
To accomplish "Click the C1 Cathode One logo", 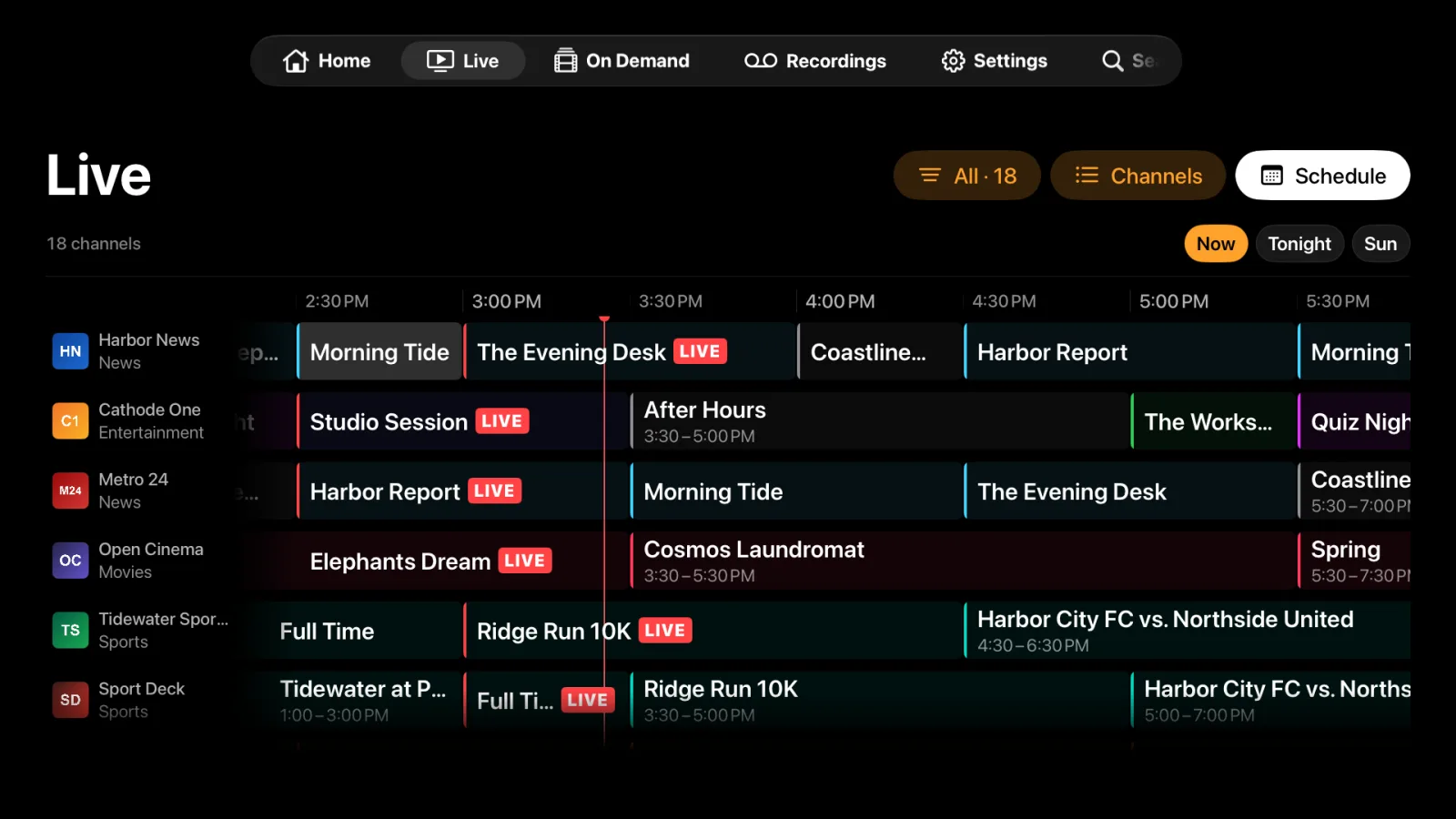I will point(70,421).
